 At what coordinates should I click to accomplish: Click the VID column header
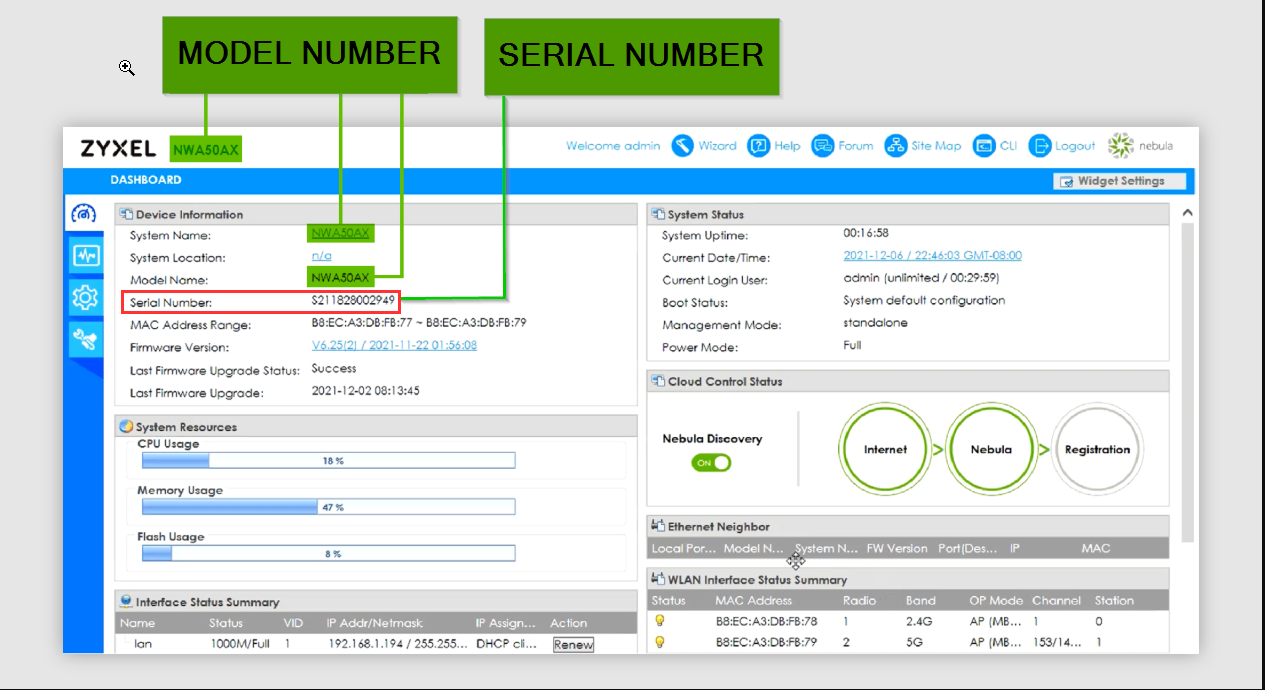[x=293, y=623]
